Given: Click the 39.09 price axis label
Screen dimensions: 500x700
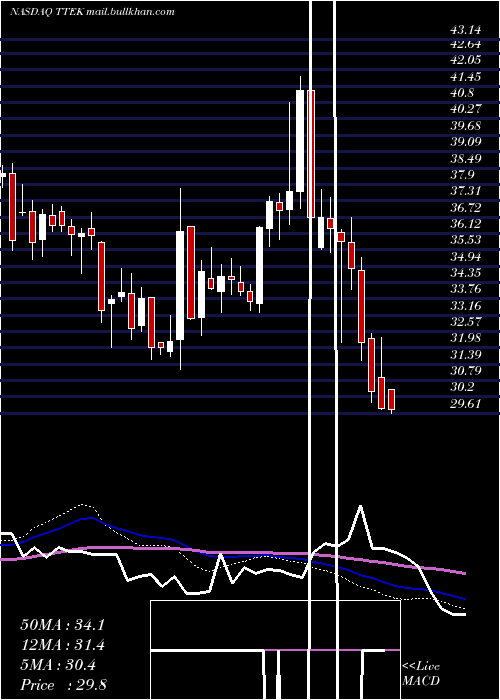Looking at the screenshot, I should pos(466,142).
